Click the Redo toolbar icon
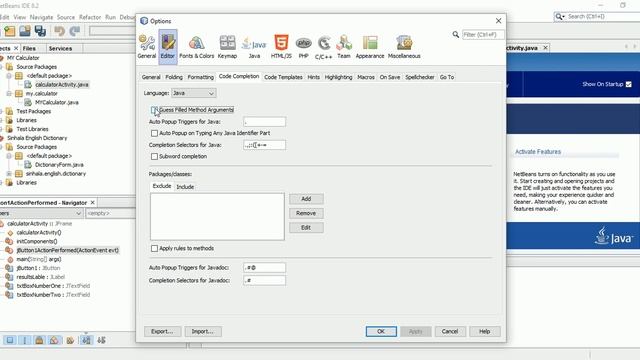 [x=75, y=31]
